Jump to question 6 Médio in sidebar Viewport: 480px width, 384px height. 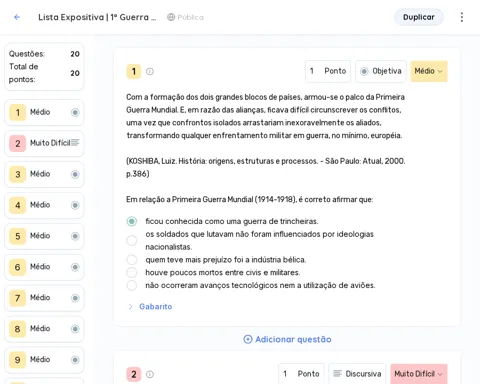(44, 267)
